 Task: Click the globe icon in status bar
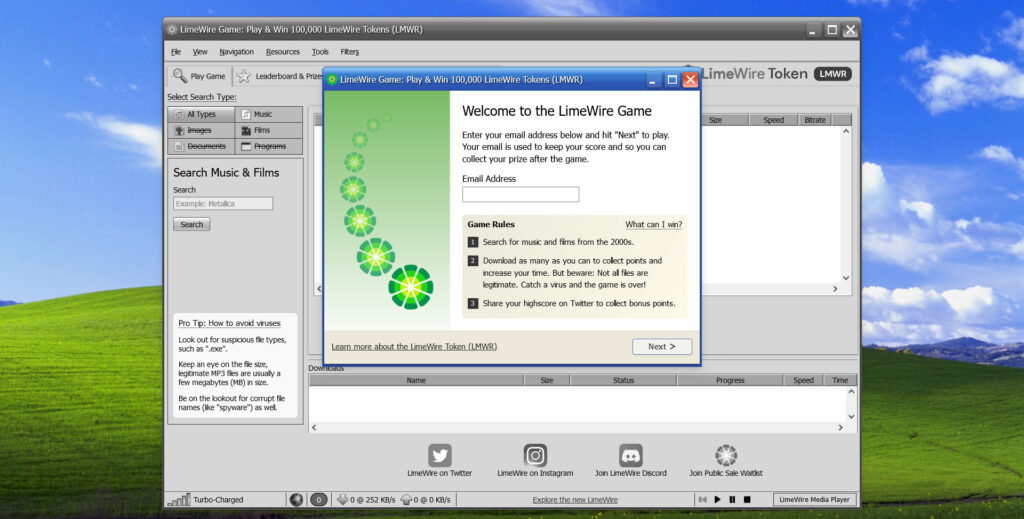point(296,499)
